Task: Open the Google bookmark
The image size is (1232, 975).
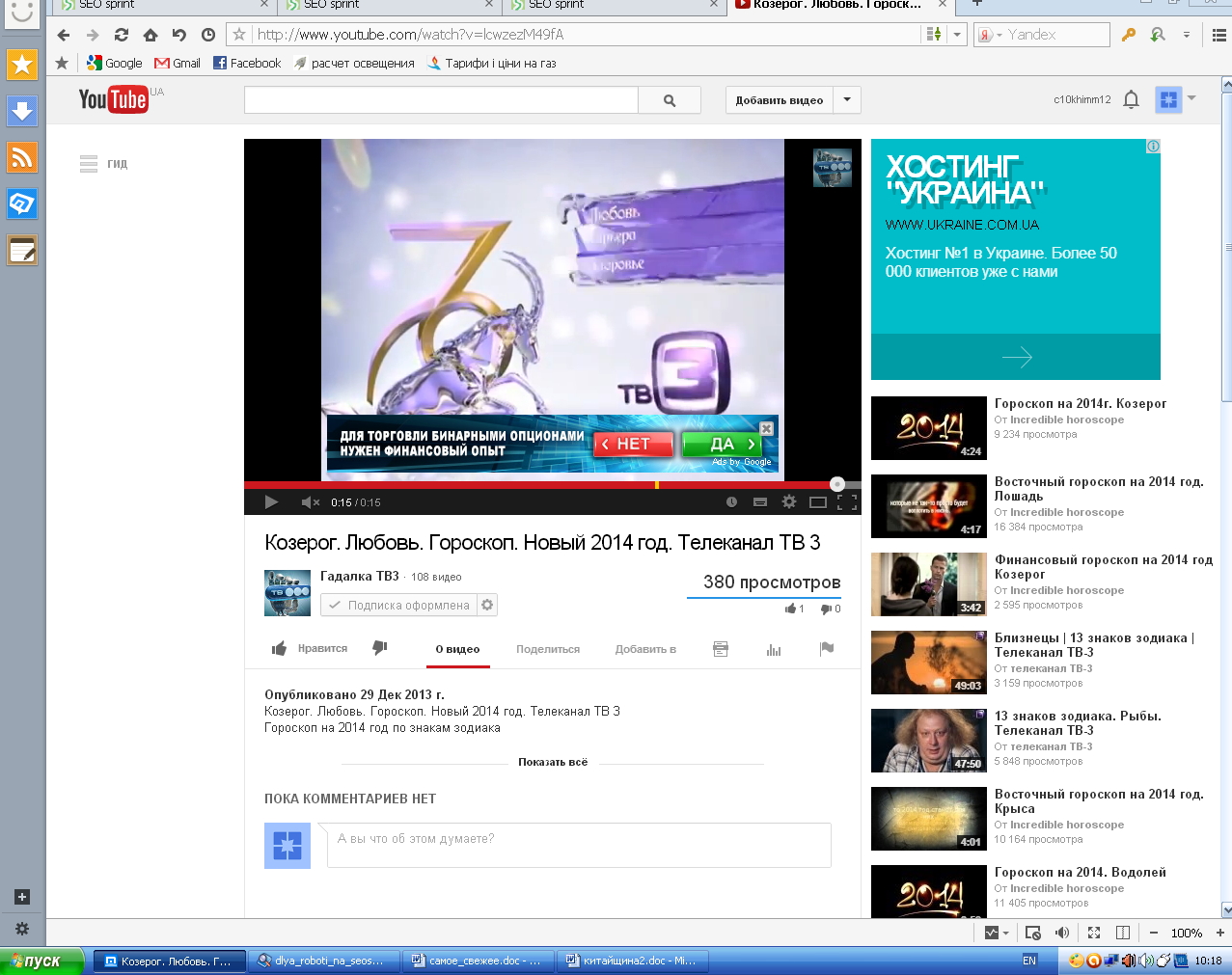Action: pyautogui.click(x=115, y=64)
